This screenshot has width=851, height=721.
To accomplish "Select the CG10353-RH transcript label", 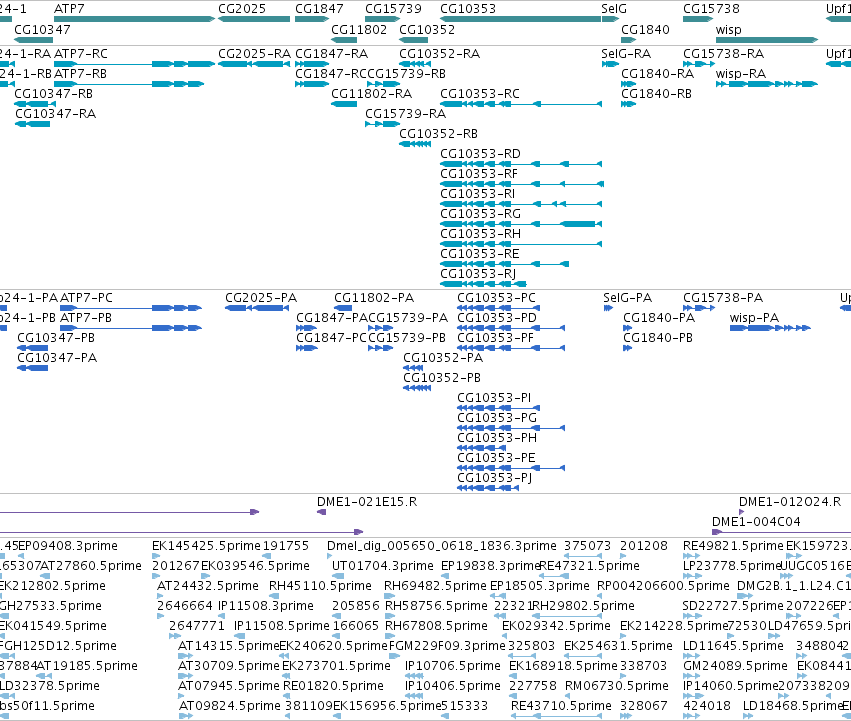I will (480, 234).
